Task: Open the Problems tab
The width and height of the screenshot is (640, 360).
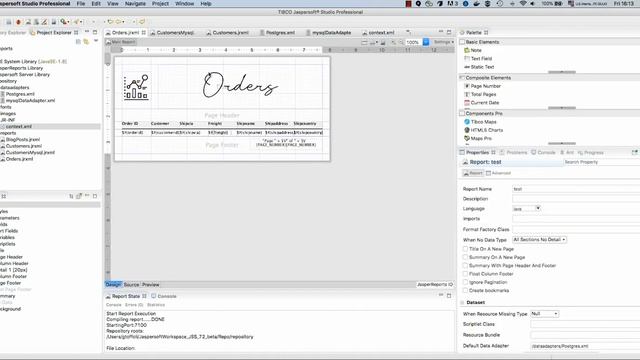Action: pyautogui.click(x=513, y=152)
